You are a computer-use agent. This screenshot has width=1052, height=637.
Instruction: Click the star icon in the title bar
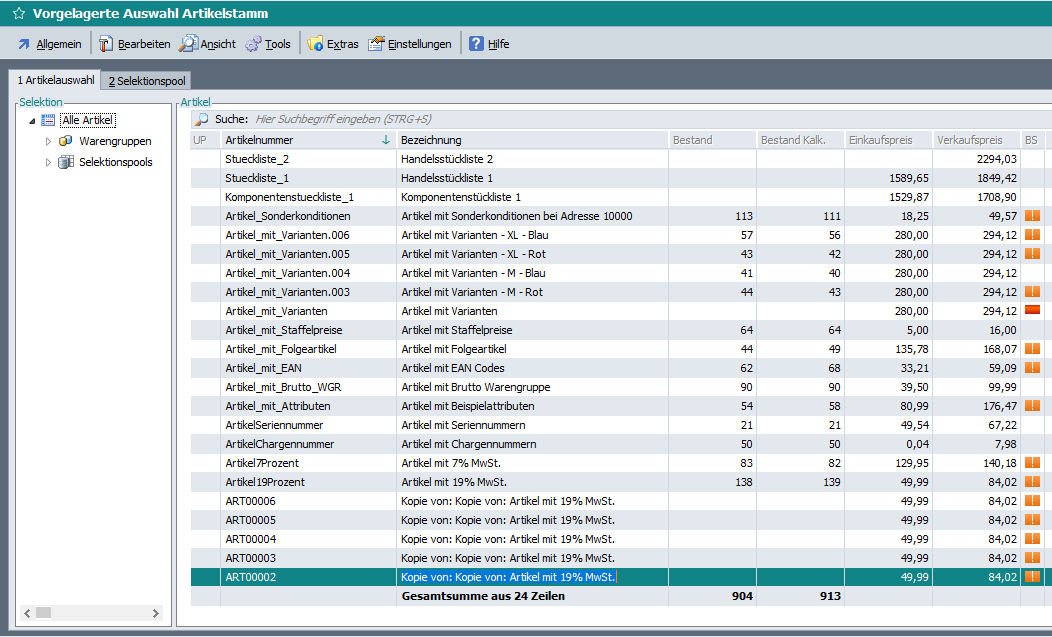point(18,14)
